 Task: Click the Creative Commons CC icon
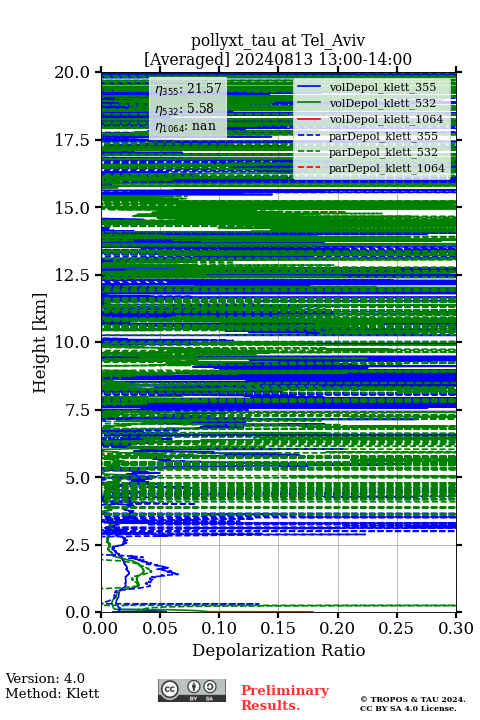(169, 689)
